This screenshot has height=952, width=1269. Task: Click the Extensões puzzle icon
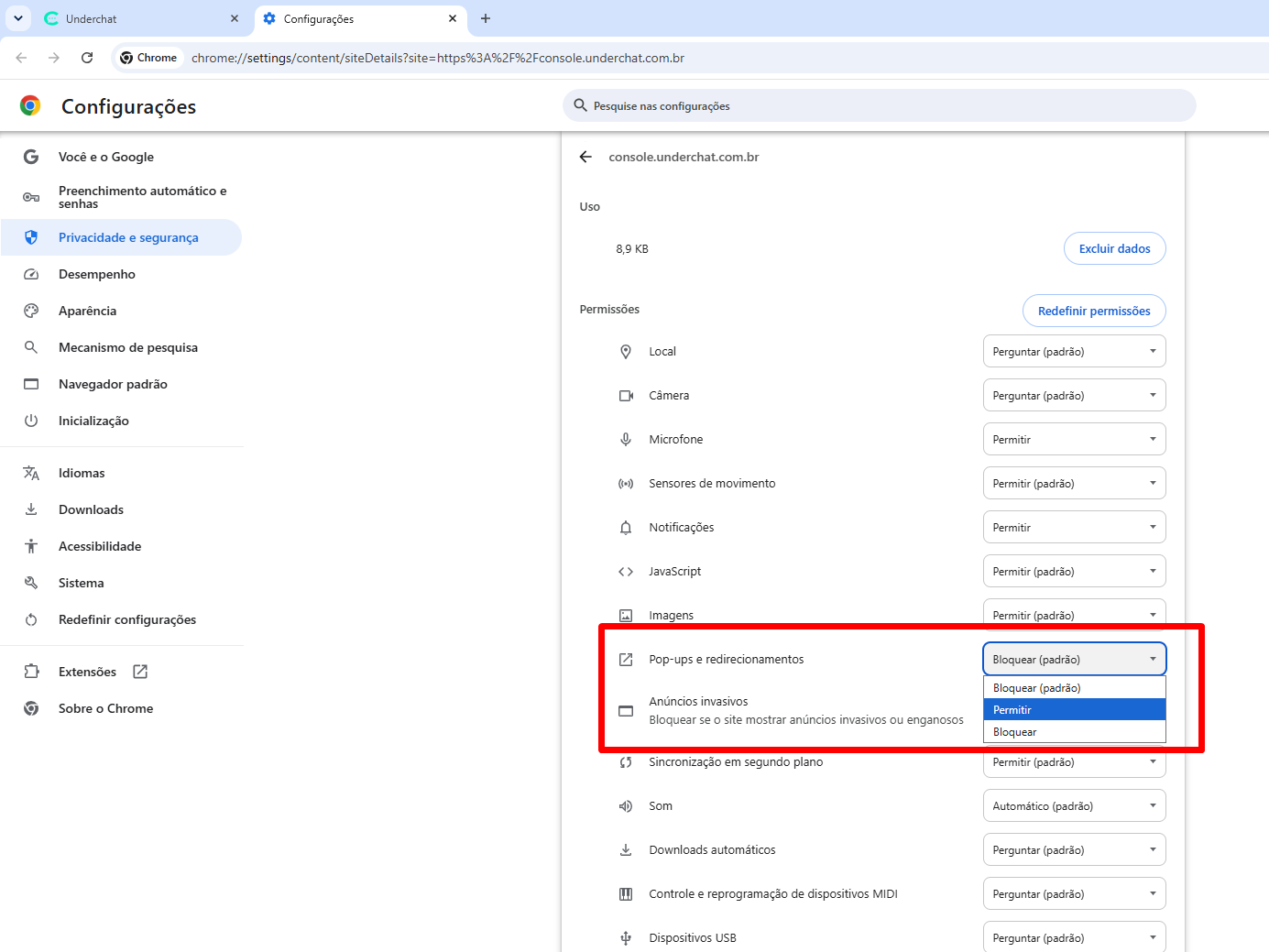[31, 672]
